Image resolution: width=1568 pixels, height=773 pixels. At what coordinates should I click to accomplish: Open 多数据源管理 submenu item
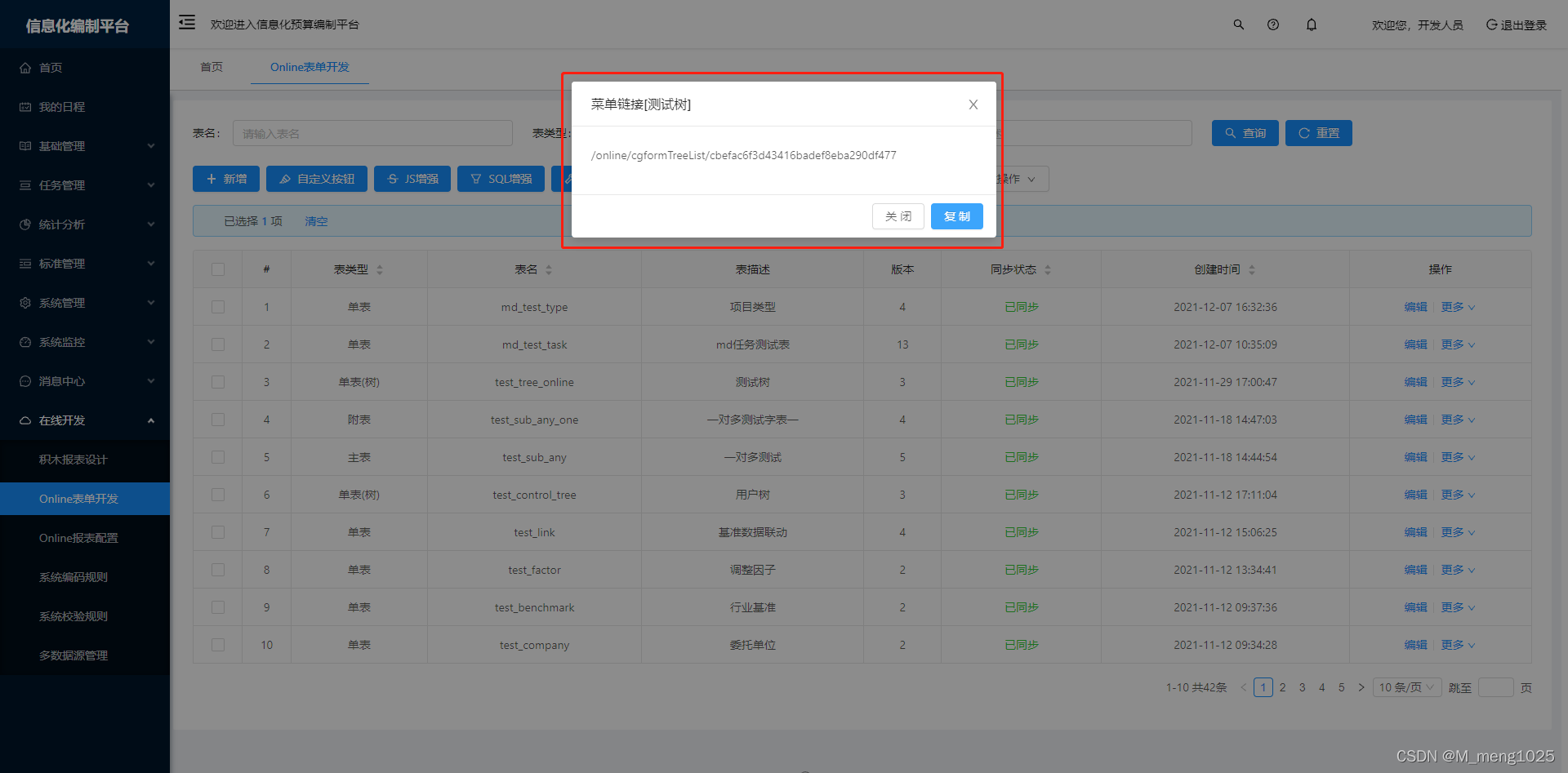pos(85,655)
